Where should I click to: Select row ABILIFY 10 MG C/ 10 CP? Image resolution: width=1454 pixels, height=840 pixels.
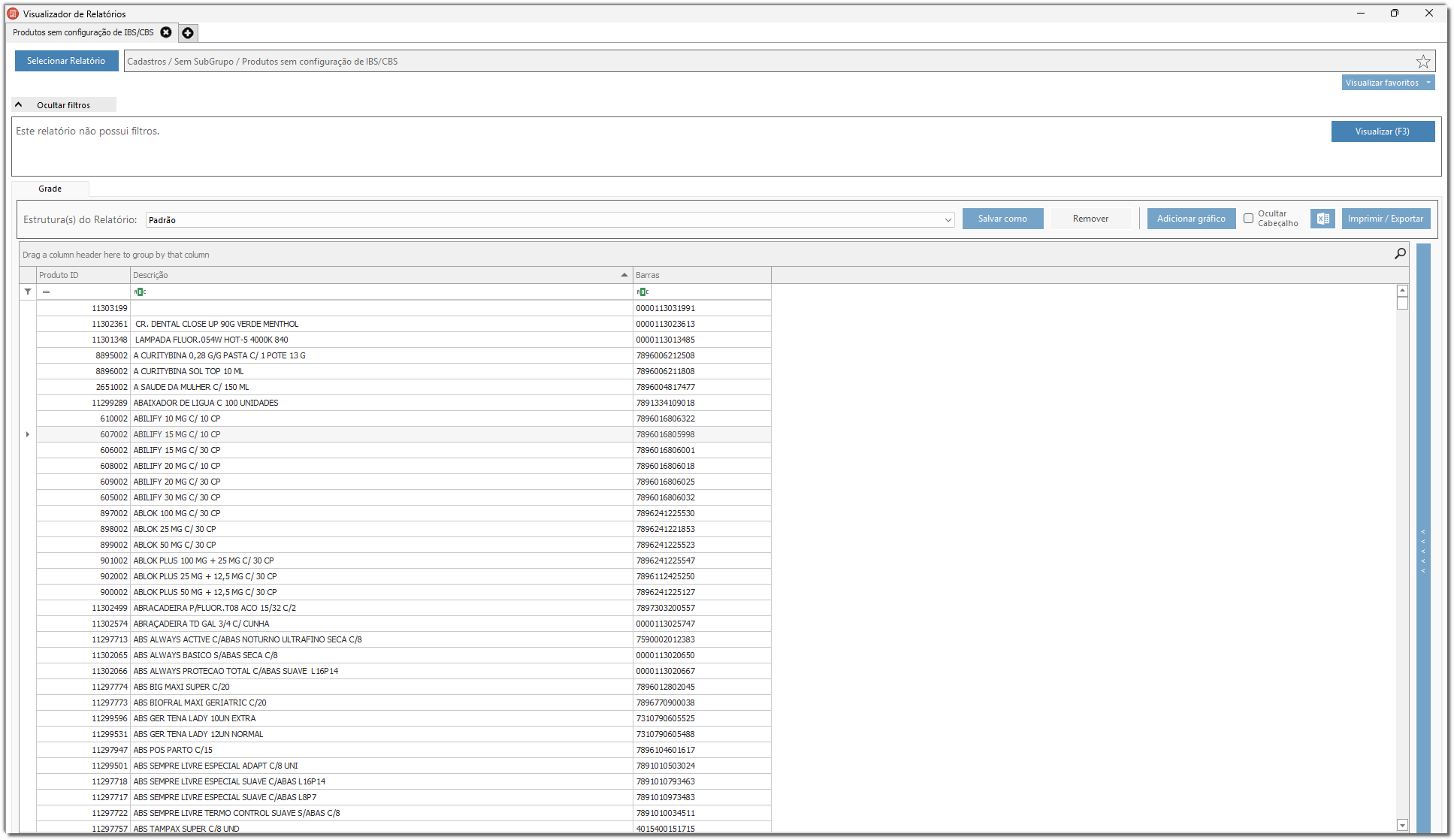coord(404,418)
